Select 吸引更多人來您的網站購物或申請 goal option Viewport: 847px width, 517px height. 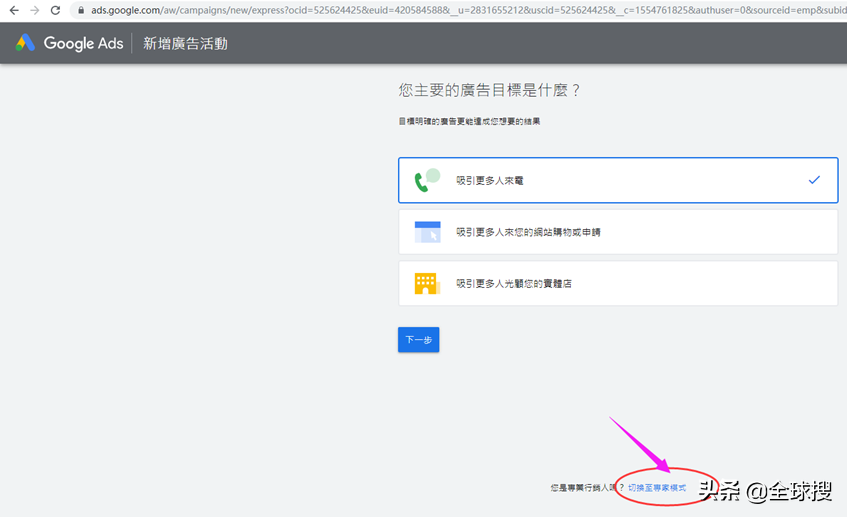click(x=618, y=232)
